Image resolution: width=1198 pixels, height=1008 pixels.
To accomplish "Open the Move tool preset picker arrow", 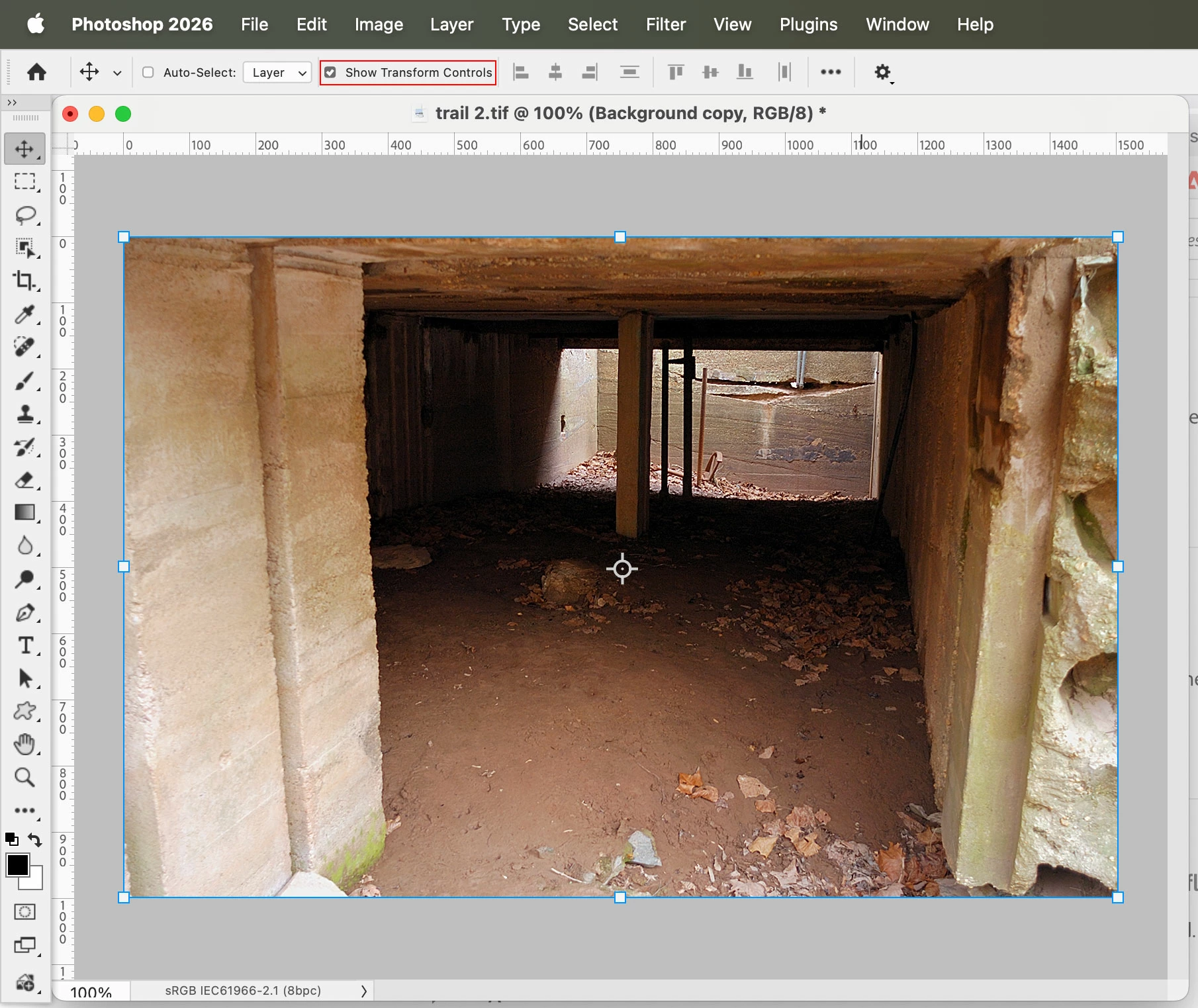I will pyautogui.click(x=117, y=73).
